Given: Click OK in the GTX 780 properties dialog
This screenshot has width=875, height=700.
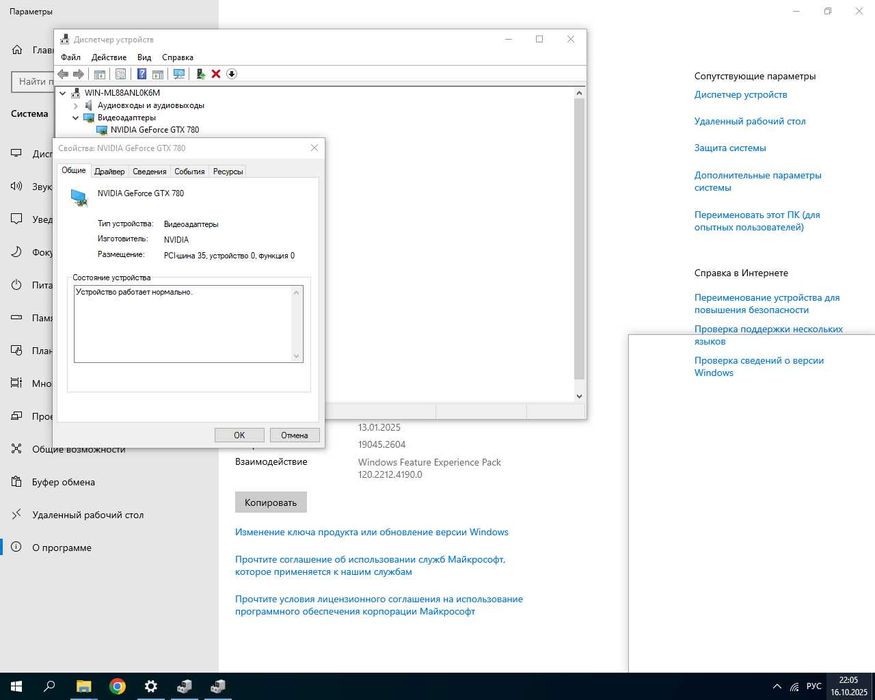Looking at the screenshot, I should click(239, 435).
